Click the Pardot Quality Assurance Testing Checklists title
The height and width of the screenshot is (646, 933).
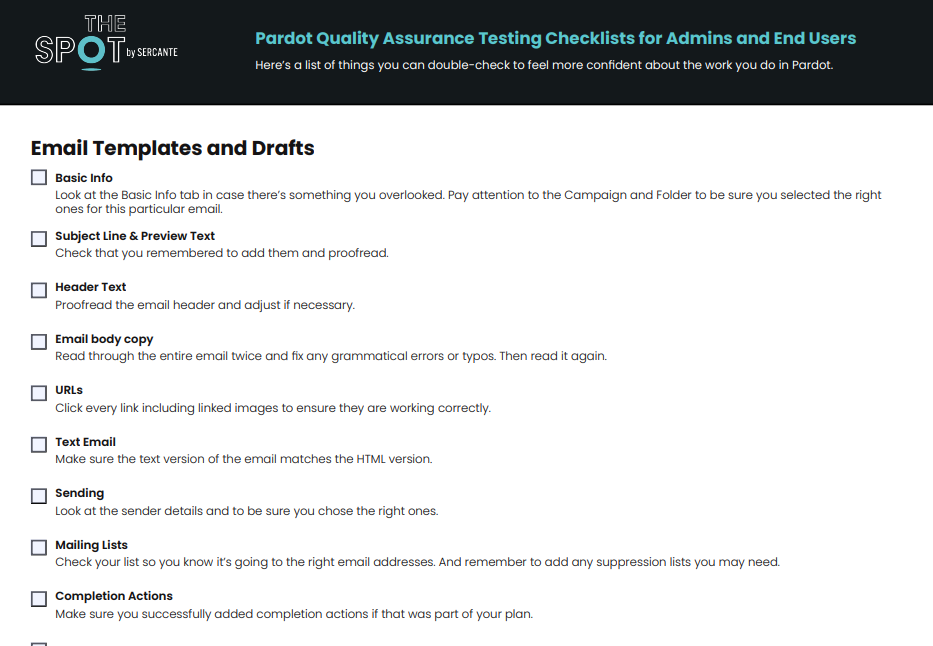[x=555, y=39]
